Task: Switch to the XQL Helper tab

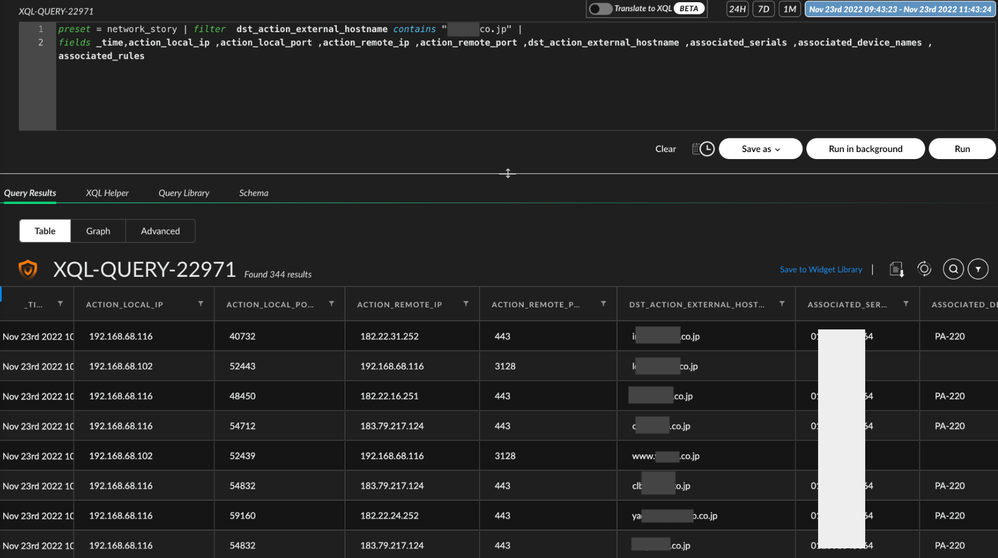Action: tap(107, 193)
